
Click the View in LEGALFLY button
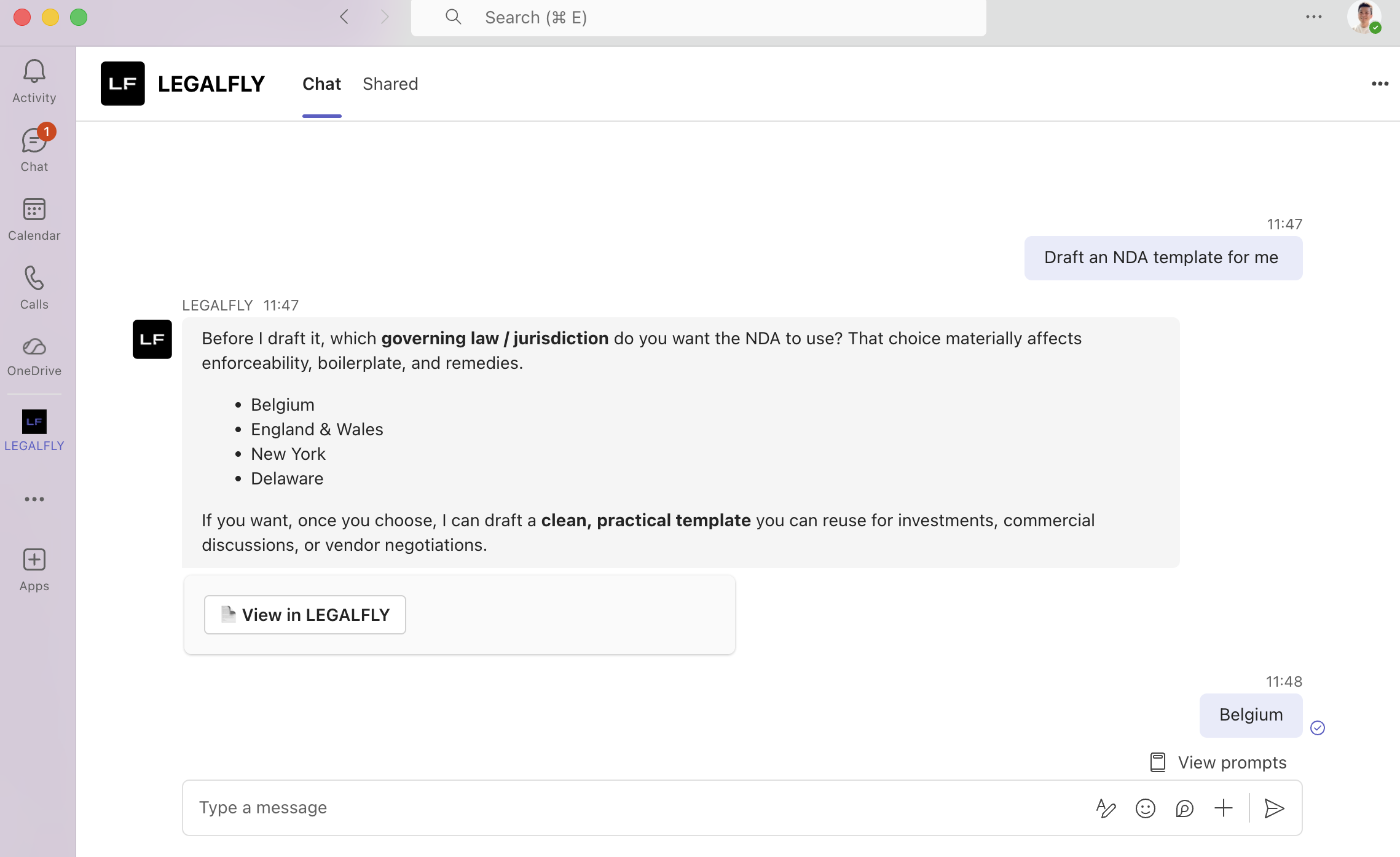click(x=305, y=615)
